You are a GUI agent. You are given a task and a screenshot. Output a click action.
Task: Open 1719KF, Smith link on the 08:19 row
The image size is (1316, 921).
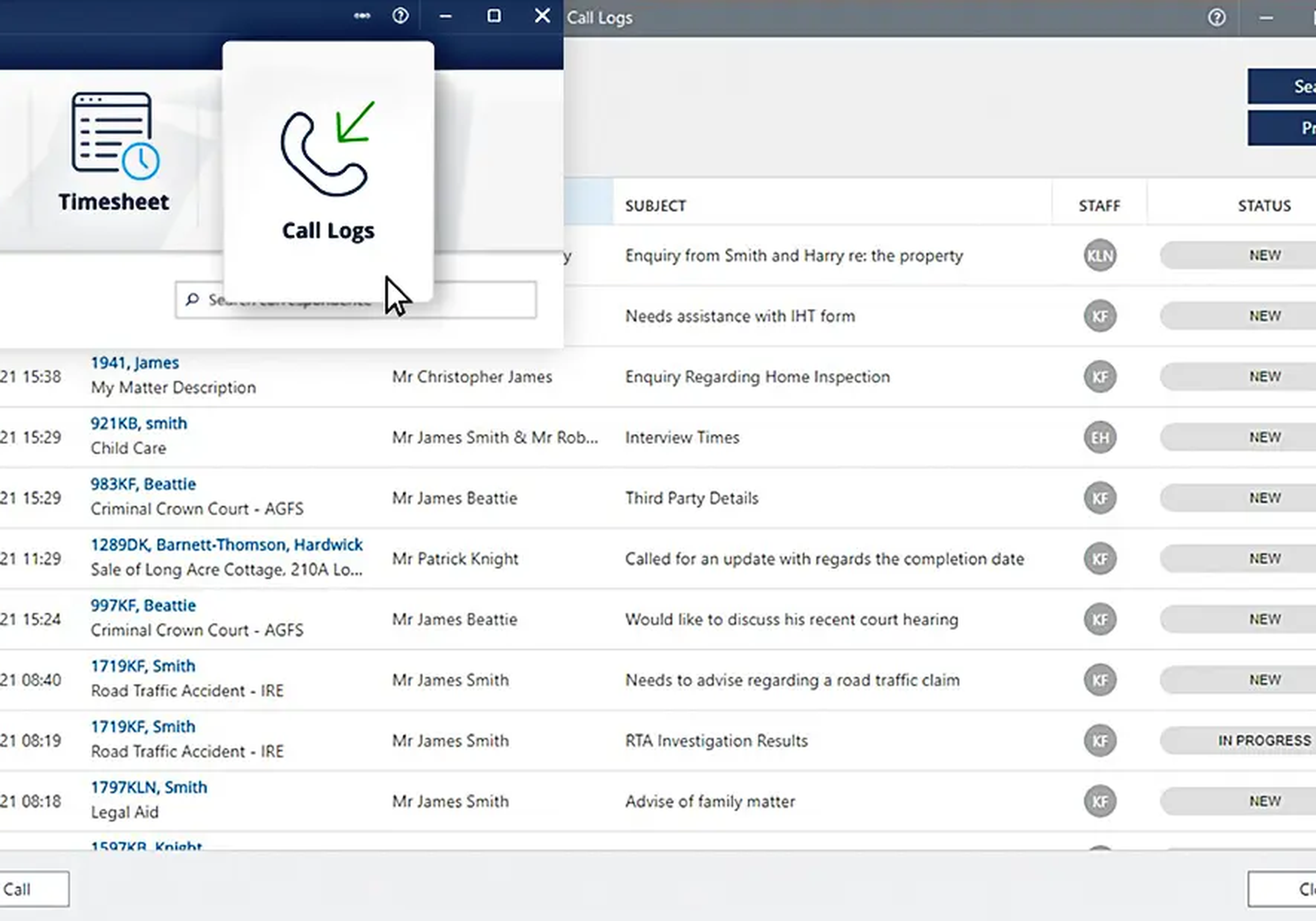pyautogui.click(x=143, y=727)
